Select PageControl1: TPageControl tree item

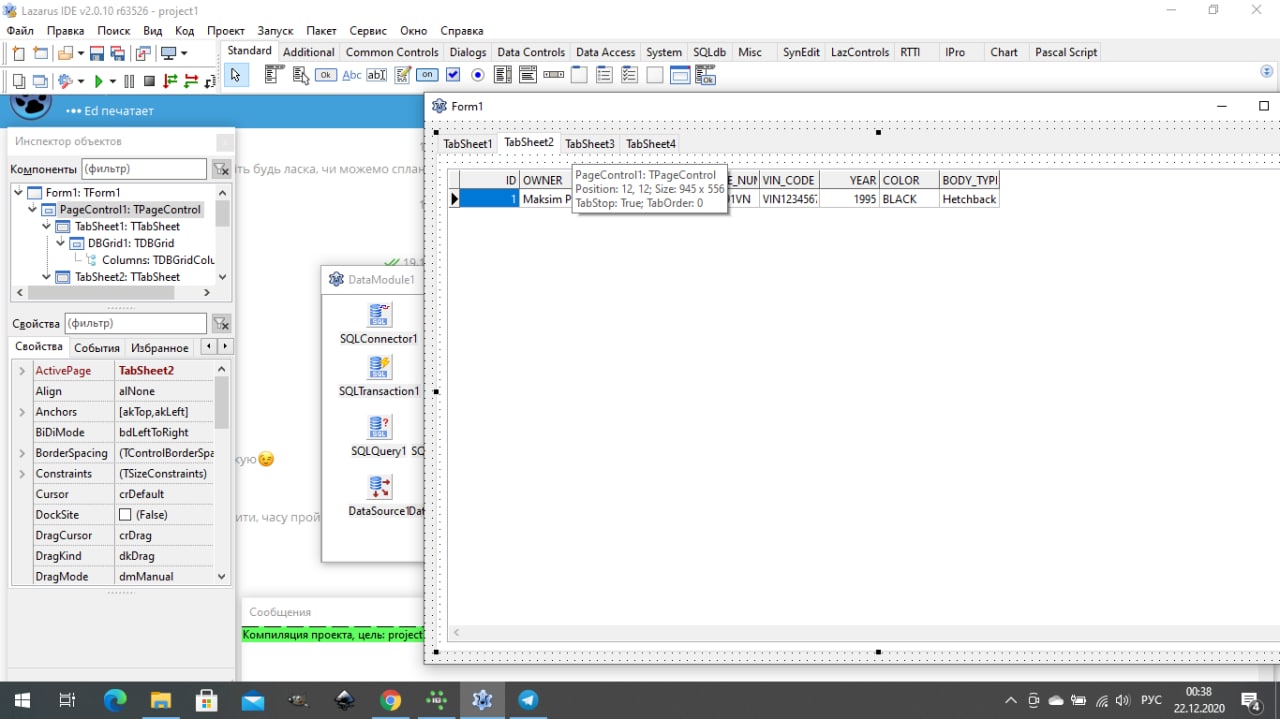click(x=129, y=210)
